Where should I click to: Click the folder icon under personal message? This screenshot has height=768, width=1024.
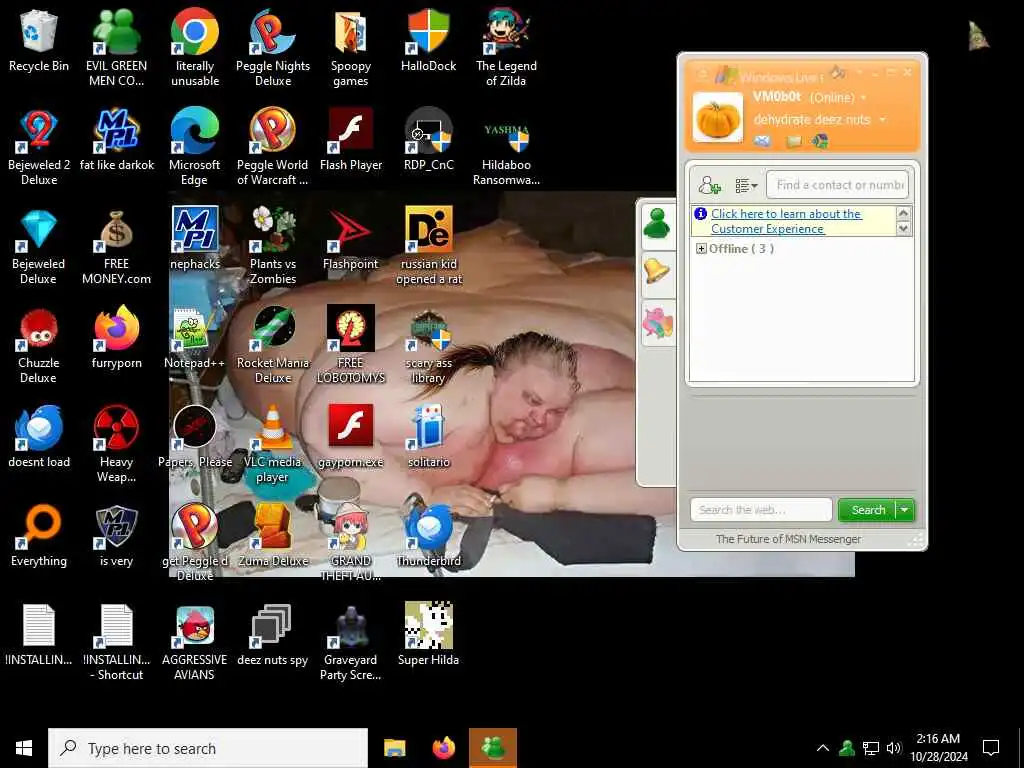pos(793,141)
